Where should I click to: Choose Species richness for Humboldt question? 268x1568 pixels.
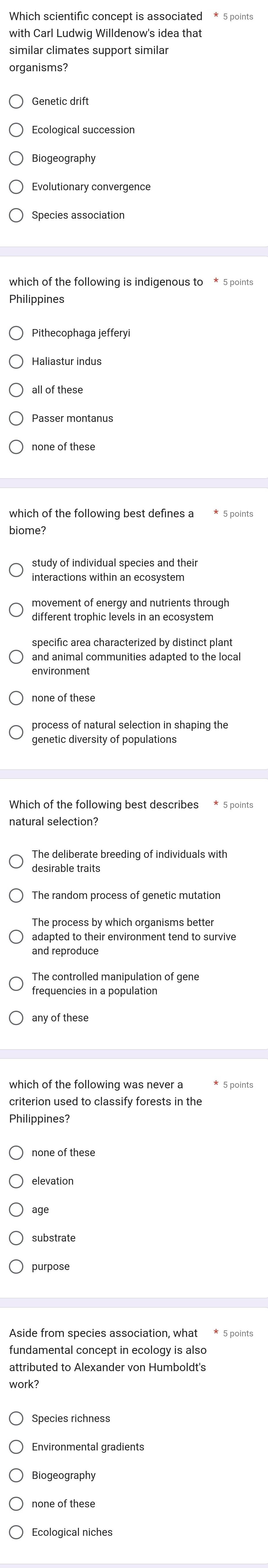(x=16, y=1418)
